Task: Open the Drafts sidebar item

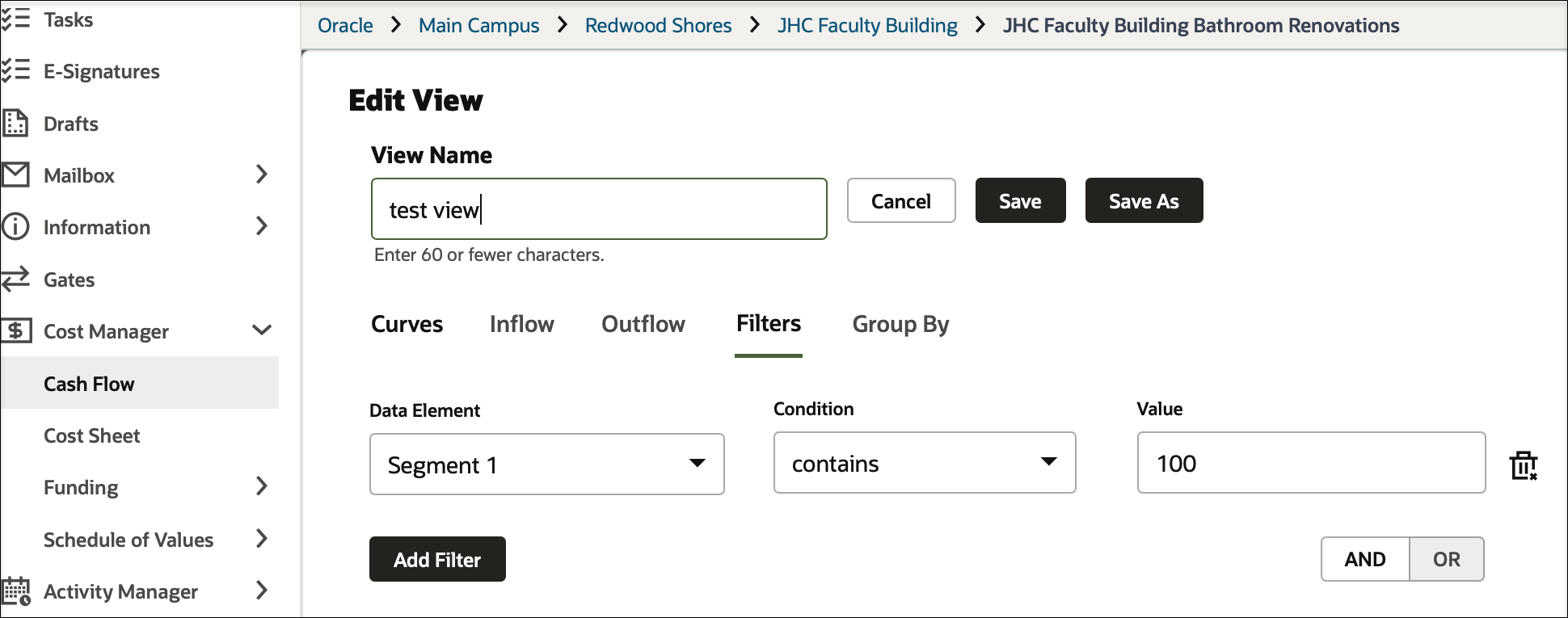Action: (x=71, y=124)
